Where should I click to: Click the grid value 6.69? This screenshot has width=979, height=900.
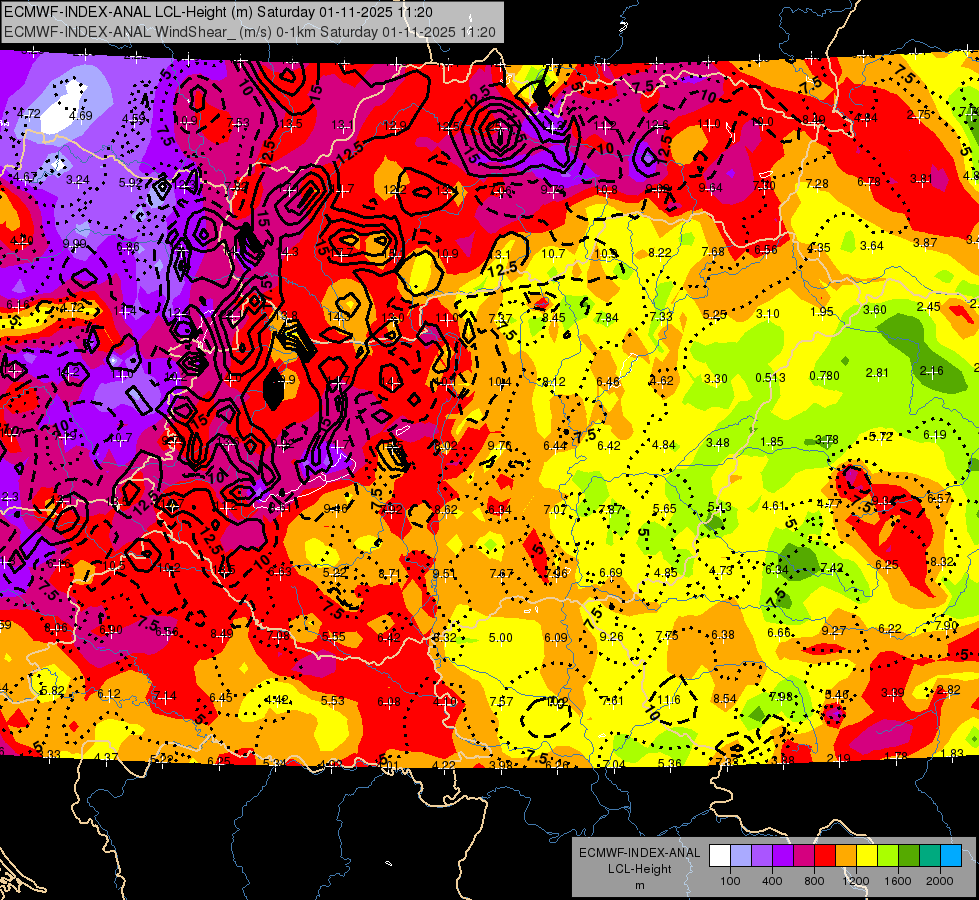pos(611,573)
